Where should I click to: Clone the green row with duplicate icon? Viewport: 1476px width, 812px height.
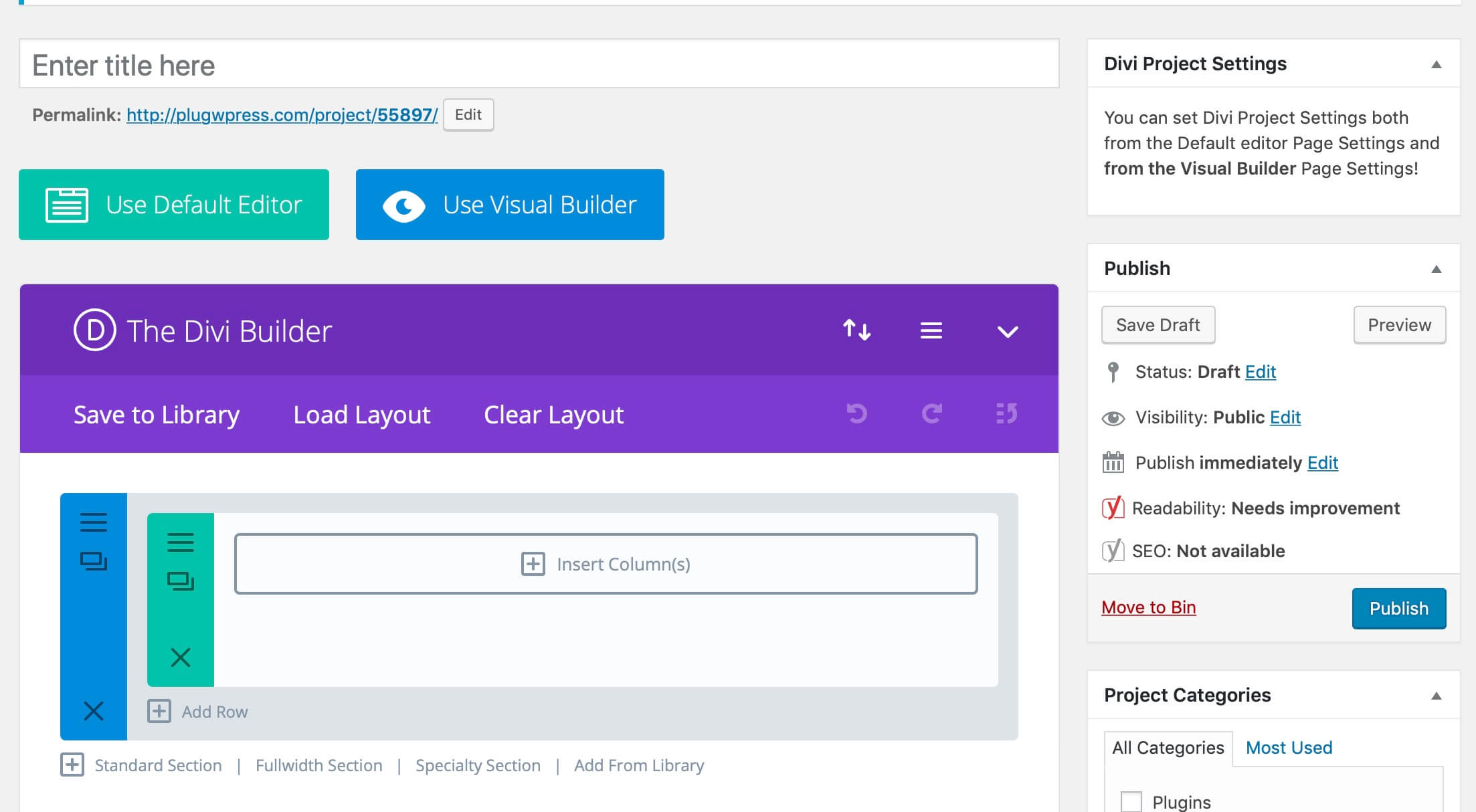tap(181, 581)
